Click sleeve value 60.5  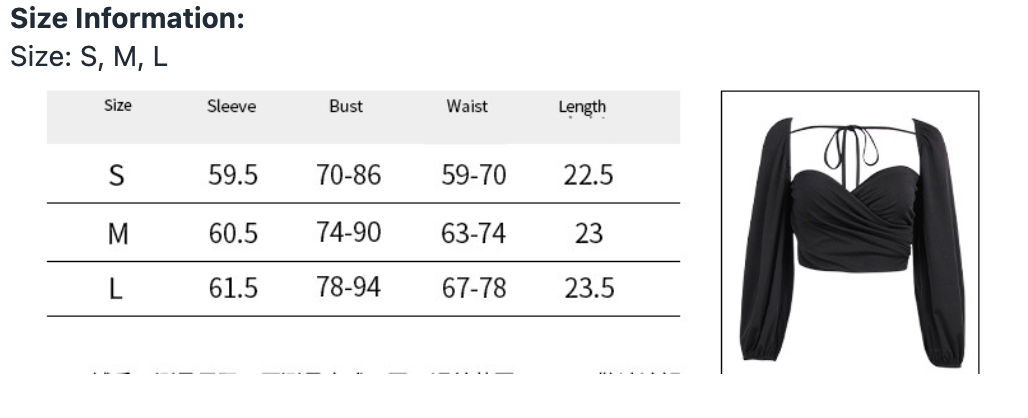[x=233, y=233]
